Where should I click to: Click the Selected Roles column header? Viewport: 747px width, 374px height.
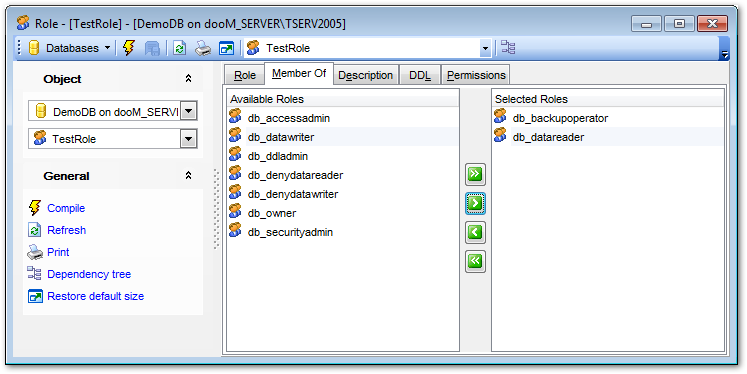tap(607, 99)
